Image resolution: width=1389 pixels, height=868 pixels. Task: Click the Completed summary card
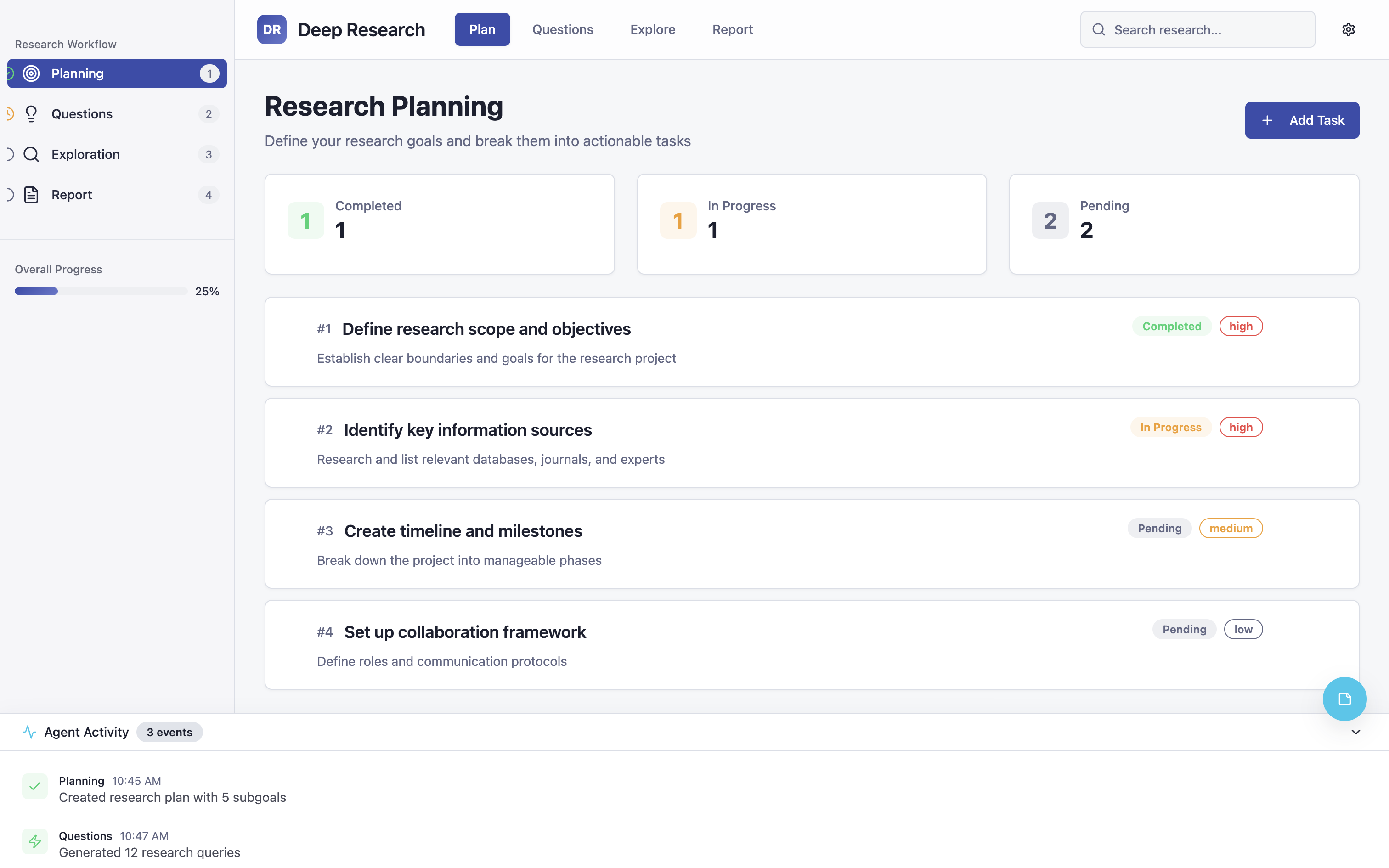coord(440,224)
